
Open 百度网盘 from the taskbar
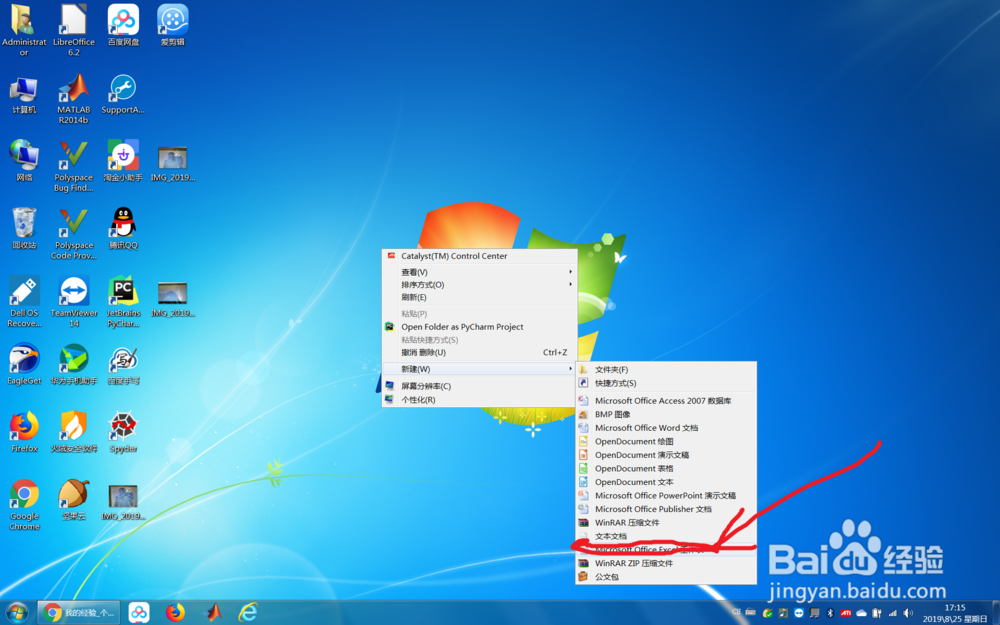point(139,613)
